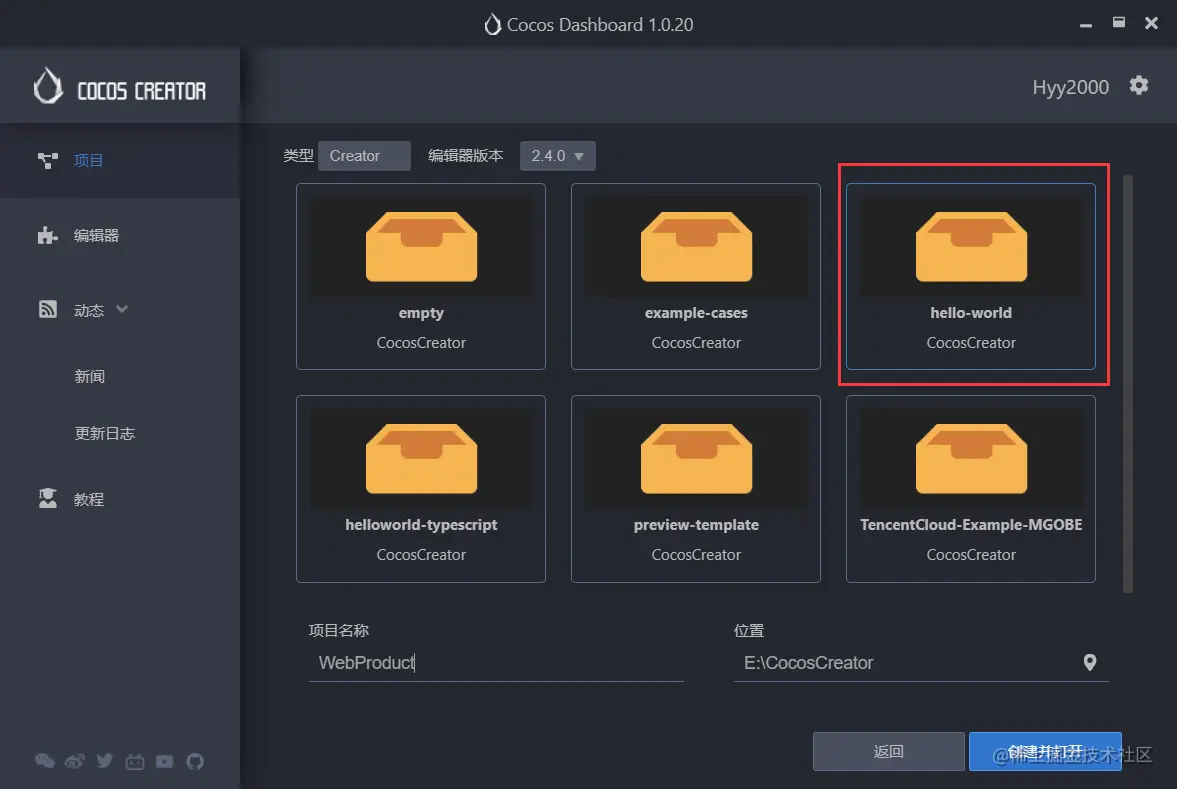
Task: Open 更新日志 submenu item
Action: click(x=104, y=433)
